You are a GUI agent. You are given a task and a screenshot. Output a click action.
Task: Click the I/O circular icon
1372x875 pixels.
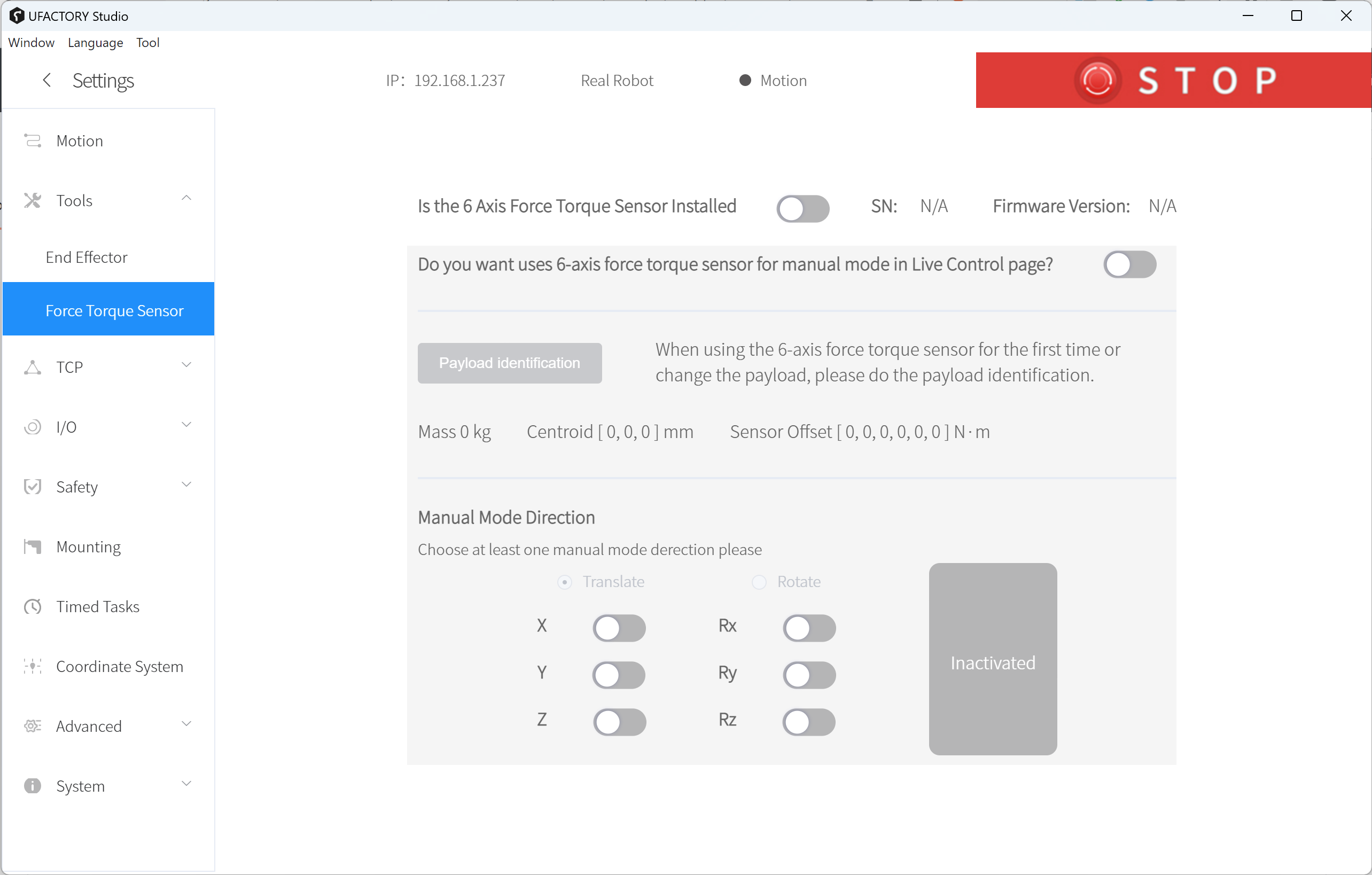click(33, 427)
